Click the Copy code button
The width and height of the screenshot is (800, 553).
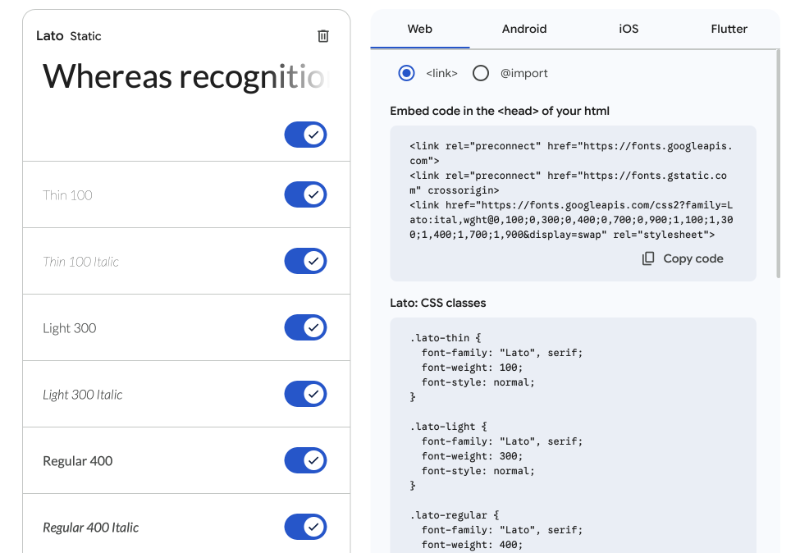coord(683,259)
